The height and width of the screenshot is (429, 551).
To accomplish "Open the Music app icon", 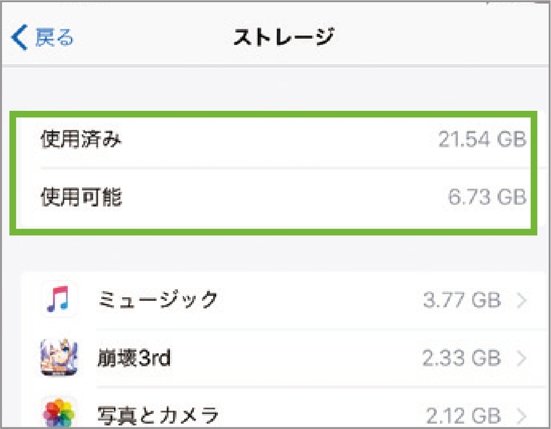I will point(58,300).
